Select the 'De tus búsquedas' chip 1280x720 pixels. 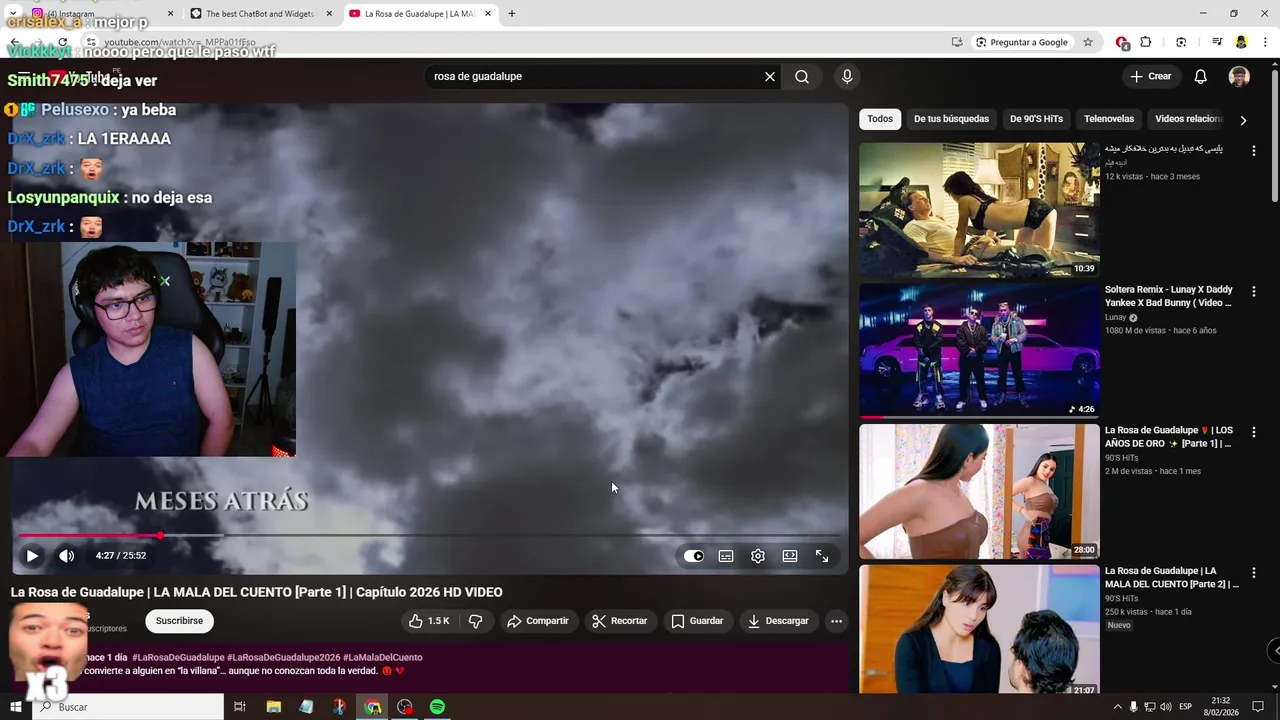[x=951, y=119]
